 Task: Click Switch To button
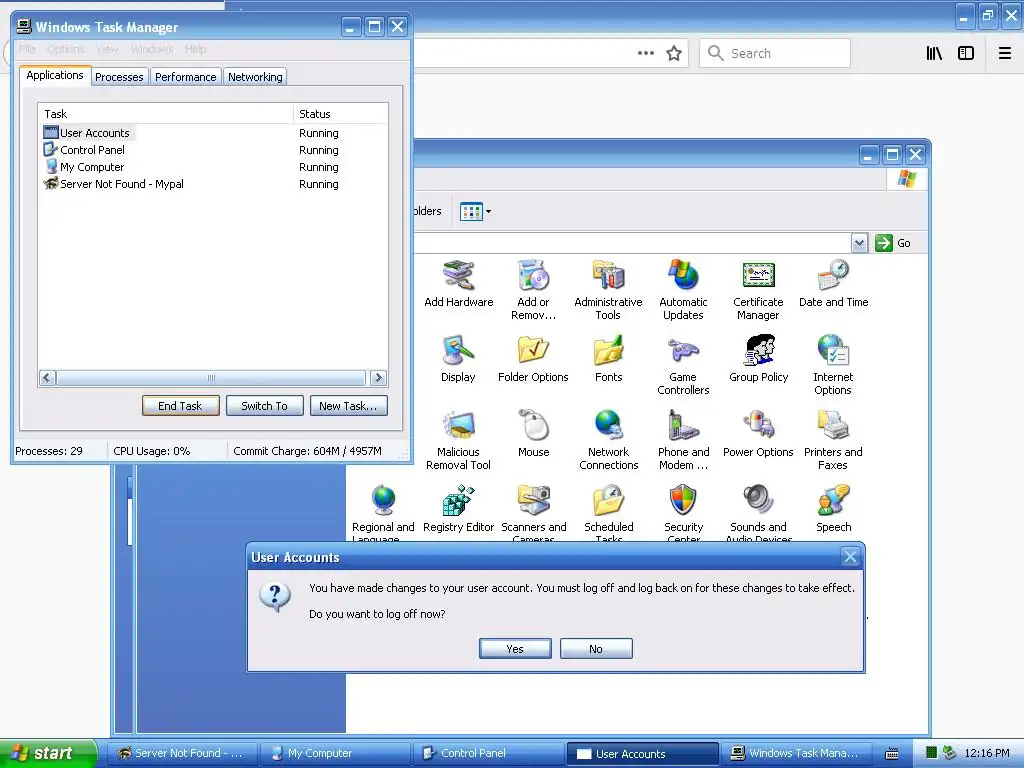264,406
